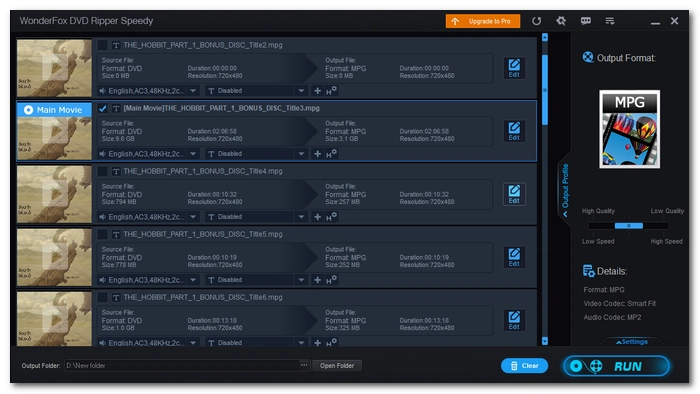700x394 pixels.
Task: Adjust the quality versus speed slider
Action: 629,226
